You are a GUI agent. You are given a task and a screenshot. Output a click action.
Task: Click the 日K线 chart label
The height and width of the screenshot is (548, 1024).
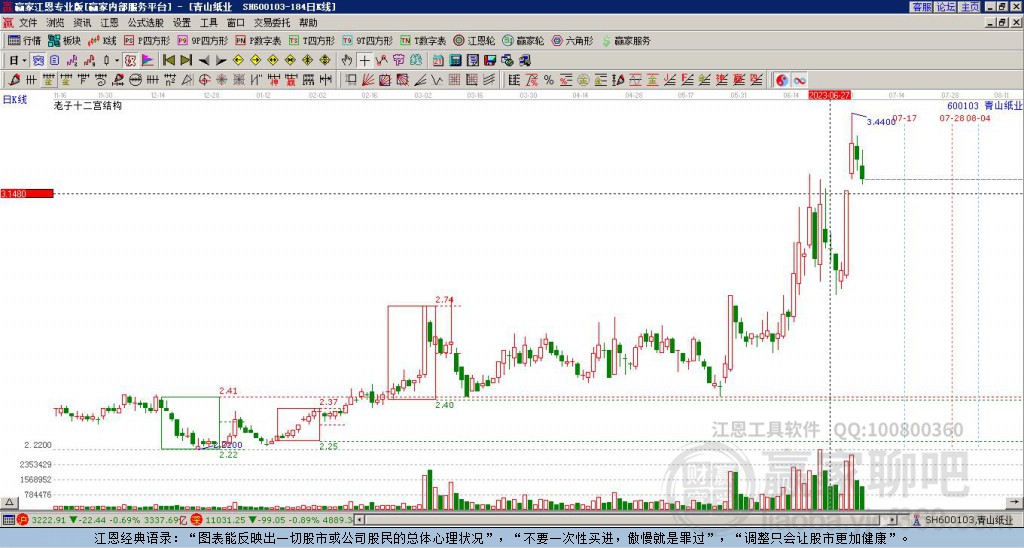coord(14,100)
